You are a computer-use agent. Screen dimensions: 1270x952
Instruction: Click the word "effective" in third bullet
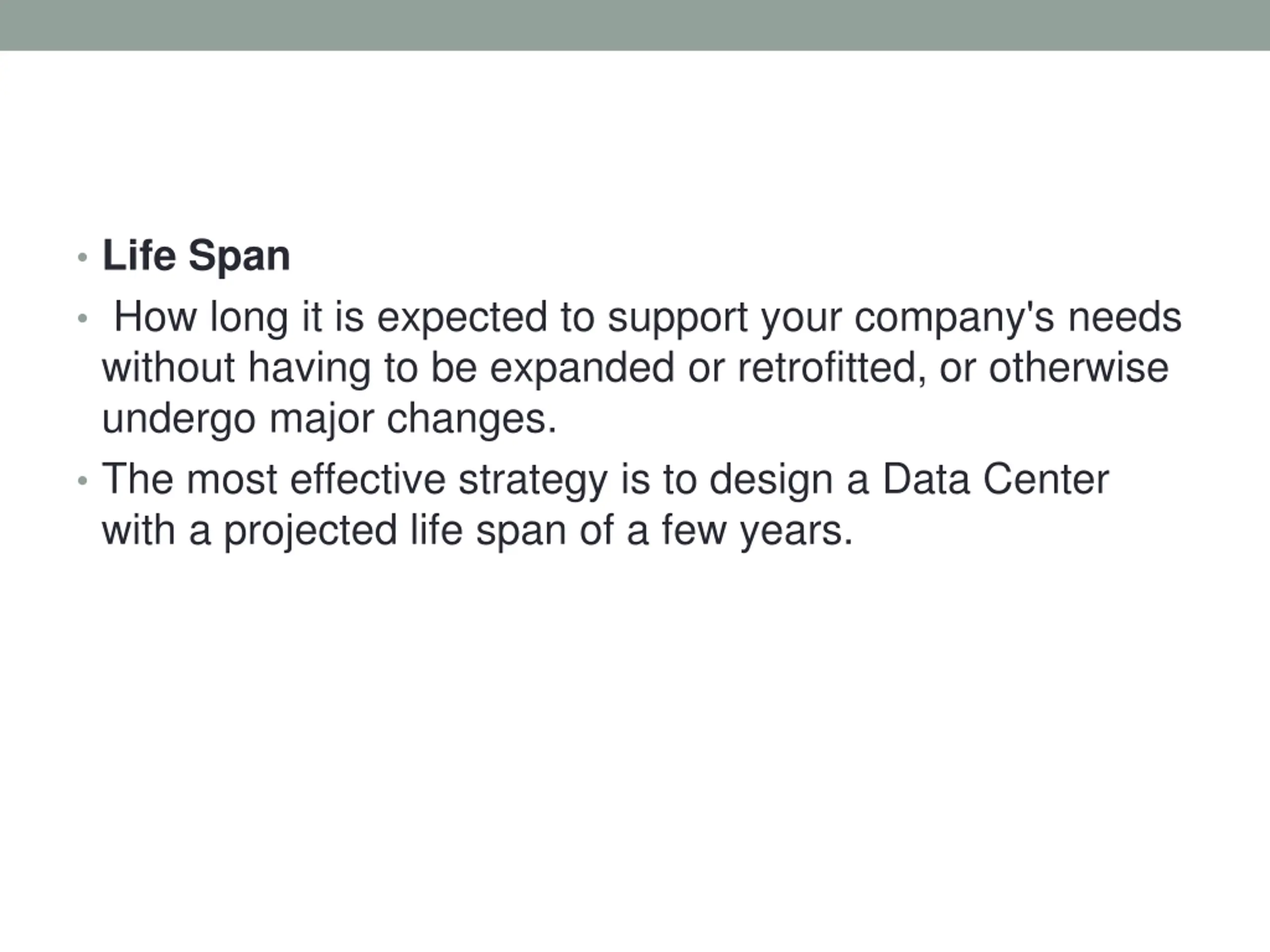click(368, 479)
